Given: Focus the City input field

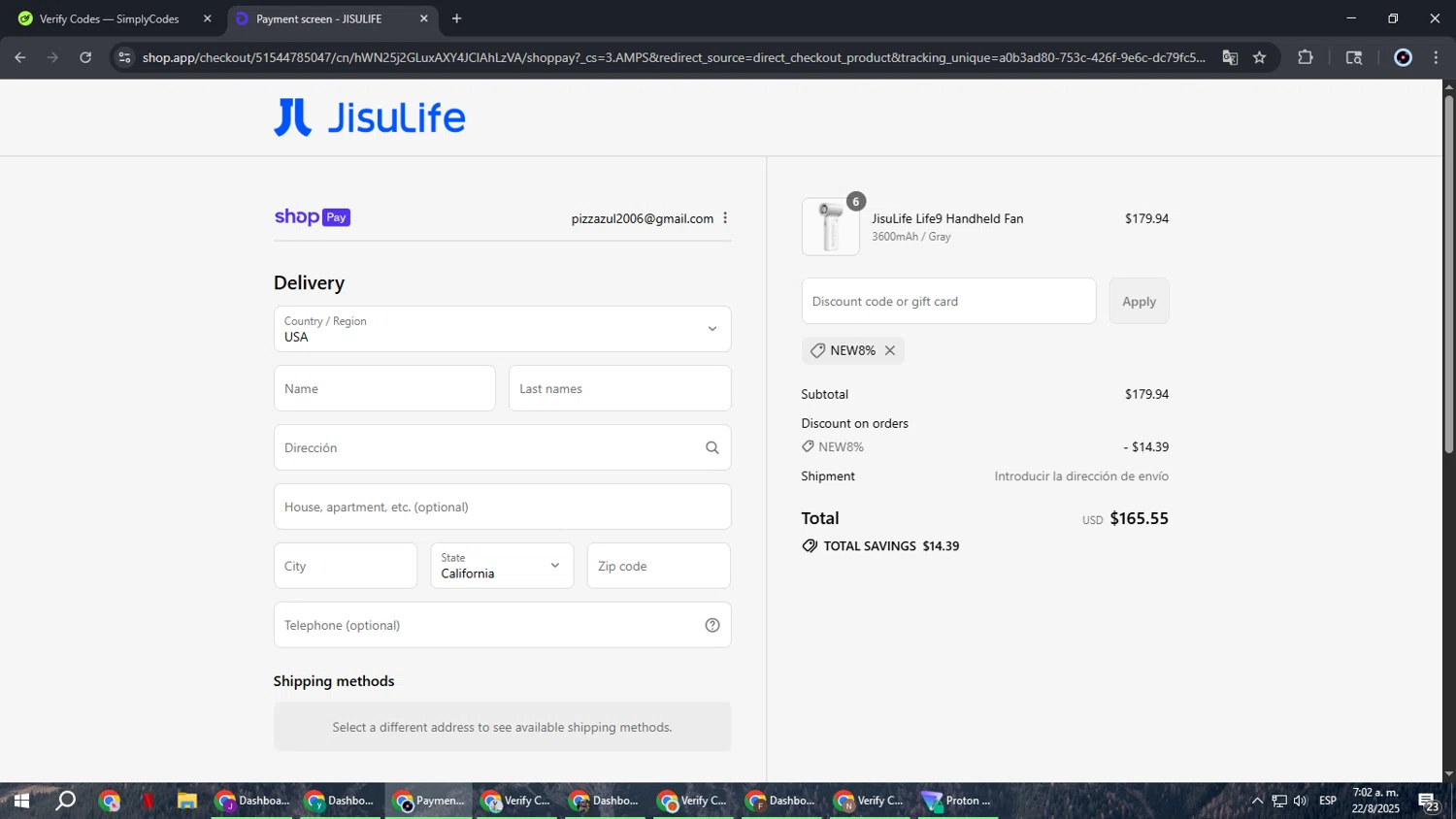Looking at the screenshot, I should point(346,566).
